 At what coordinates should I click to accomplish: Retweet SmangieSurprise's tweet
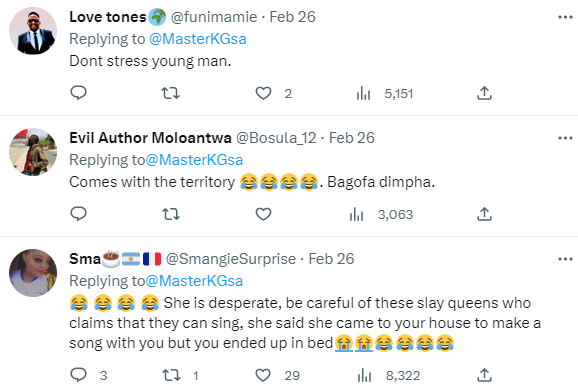point(181,375)
